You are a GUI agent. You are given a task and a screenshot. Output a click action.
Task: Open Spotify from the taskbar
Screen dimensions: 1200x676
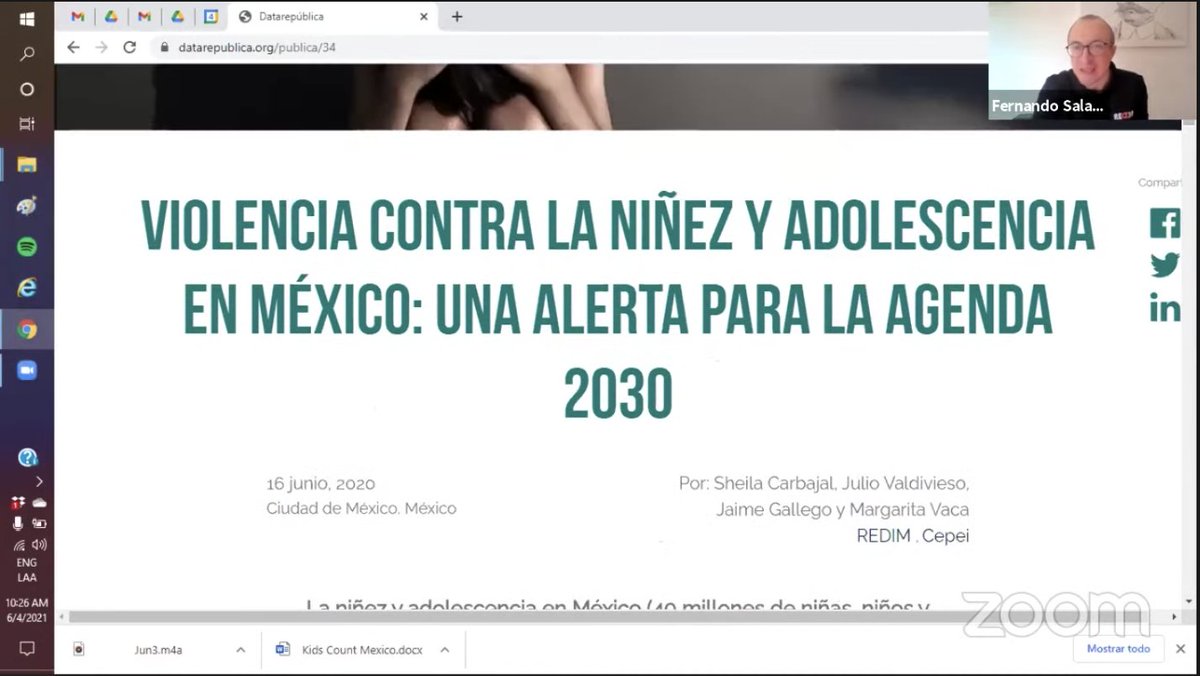tap(27, 247)
